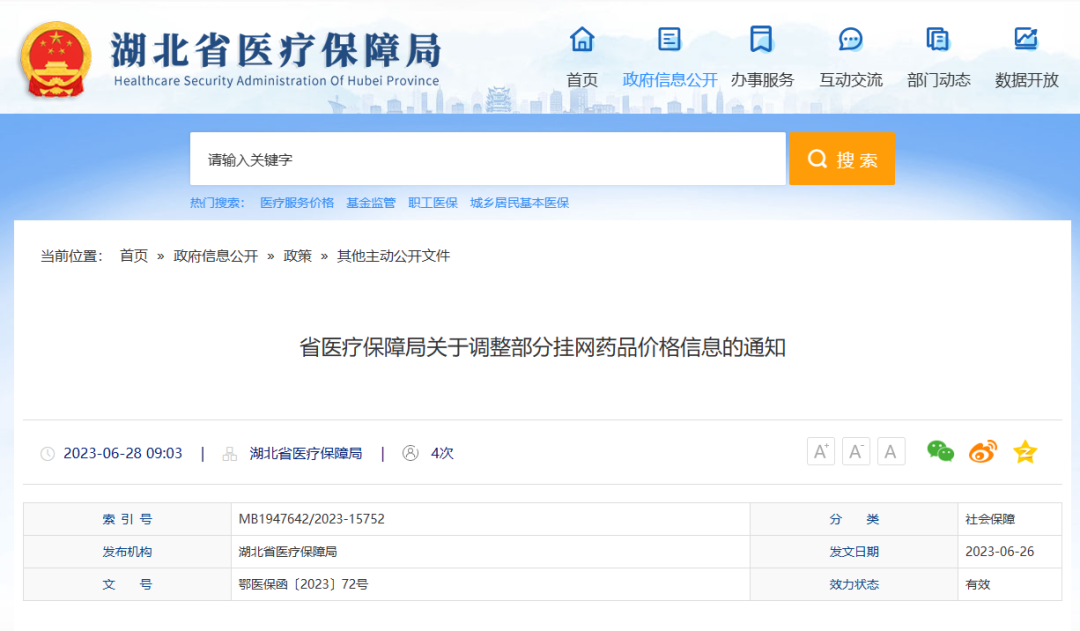This screenshot has height=631, width=1080.
Task: Open the 政策 breadcrumb link
Action: point(298,255)
